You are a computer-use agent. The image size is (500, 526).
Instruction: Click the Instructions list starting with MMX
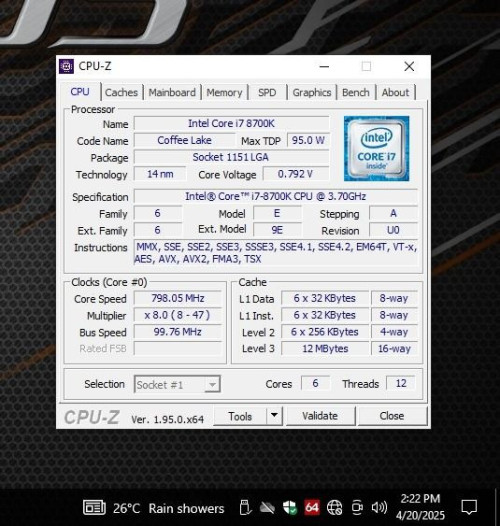coord(276,253)
